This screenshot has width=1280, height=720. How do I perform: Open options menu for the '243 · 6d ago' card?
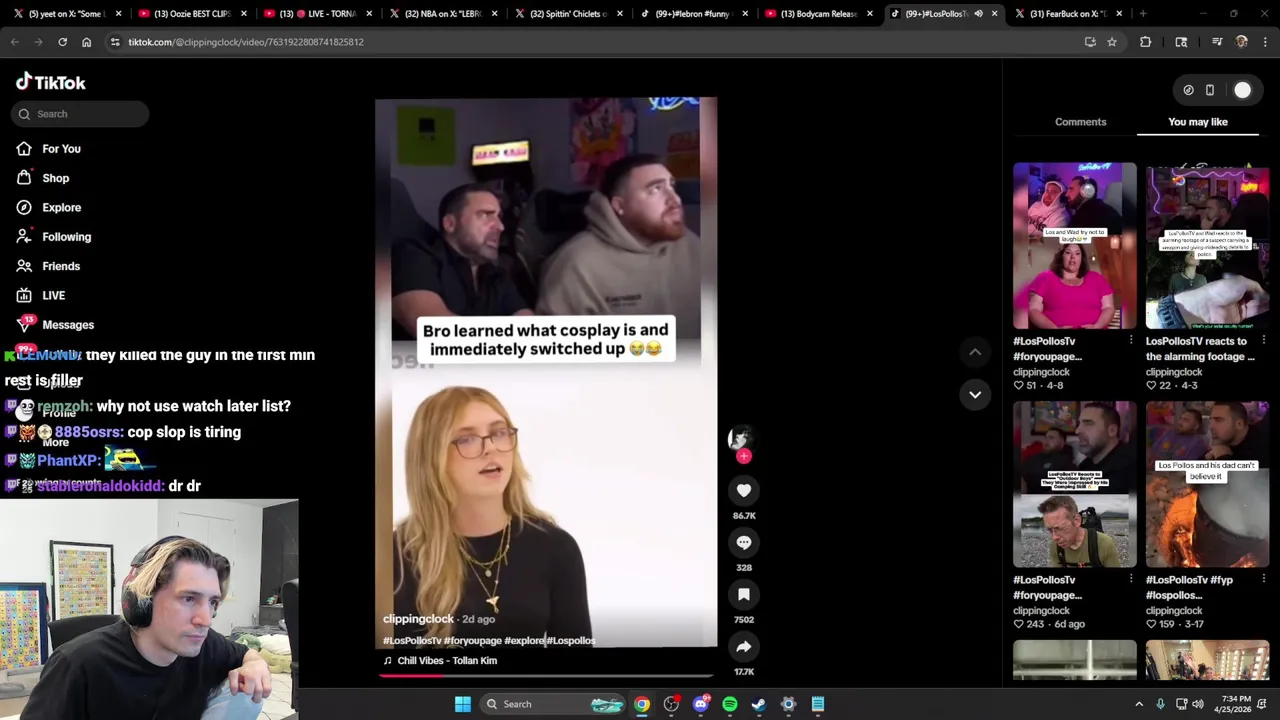click(1131, 580)
